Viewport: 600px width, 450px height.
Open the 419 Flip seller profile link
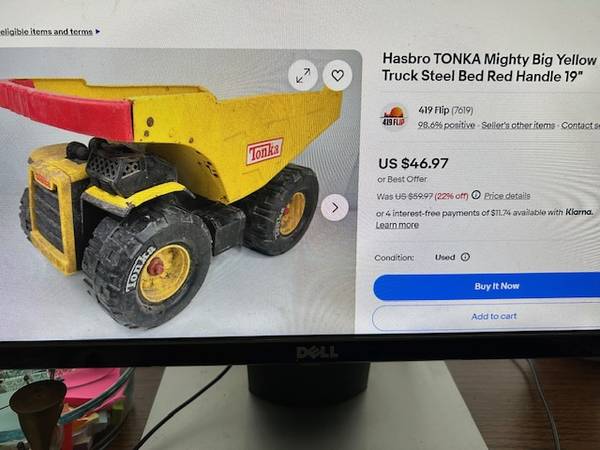[x=434, y=110]
